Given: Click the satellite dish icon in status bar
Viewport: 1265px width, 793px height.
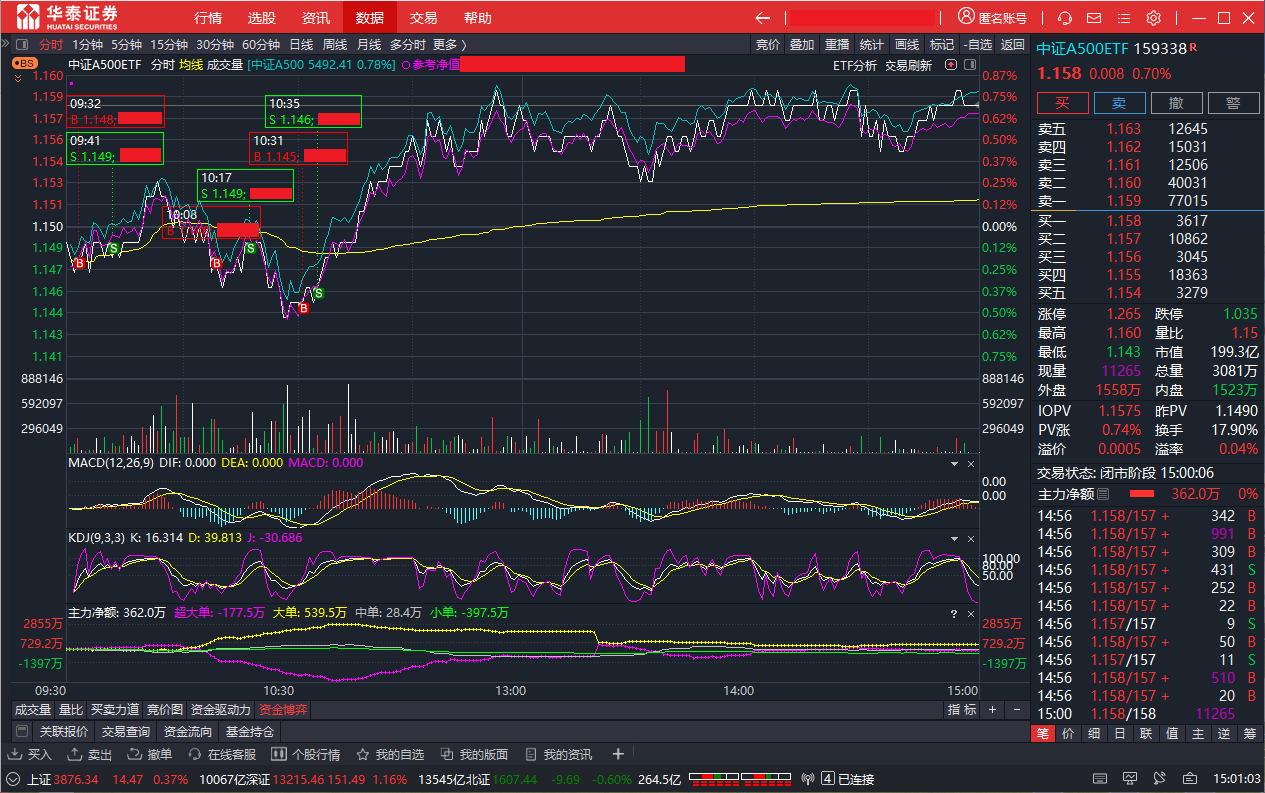Looking at the screenshot, I should coord(809,779).
